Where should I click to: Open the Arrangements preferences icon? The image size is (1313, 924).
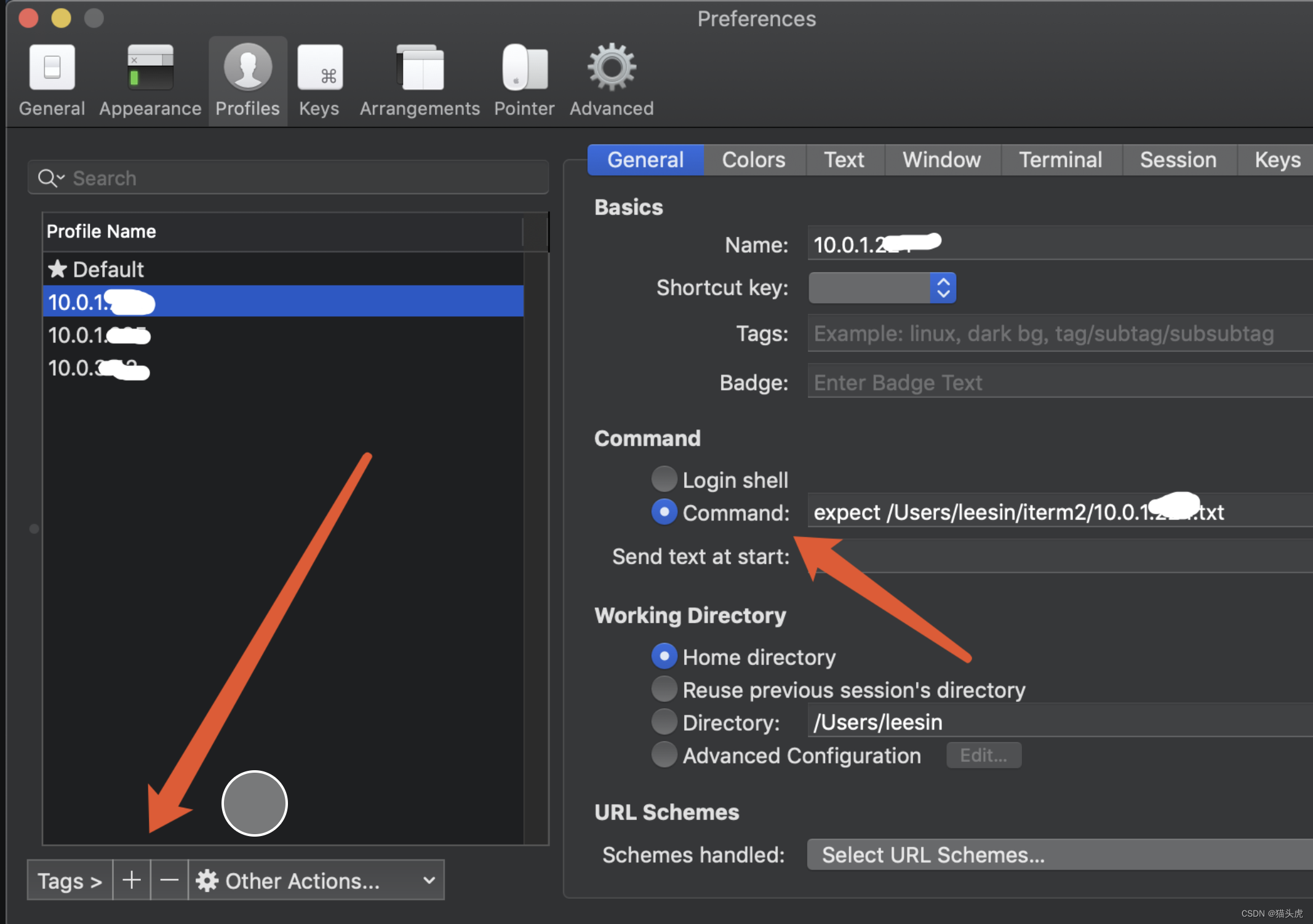(x=420, y=68)
